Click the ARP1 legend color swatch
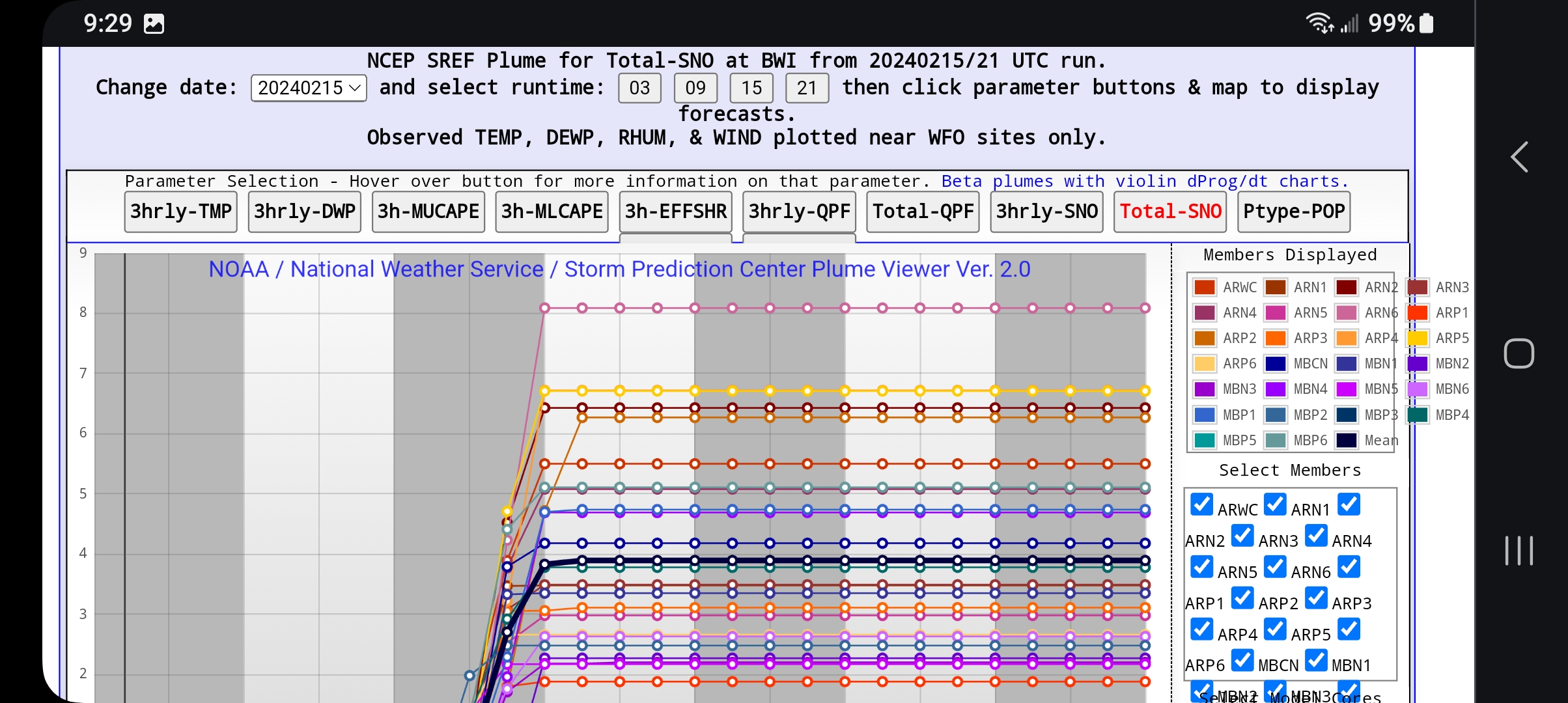The width and height of the screenshot is (1568, 703). [x=1418, y=312]
